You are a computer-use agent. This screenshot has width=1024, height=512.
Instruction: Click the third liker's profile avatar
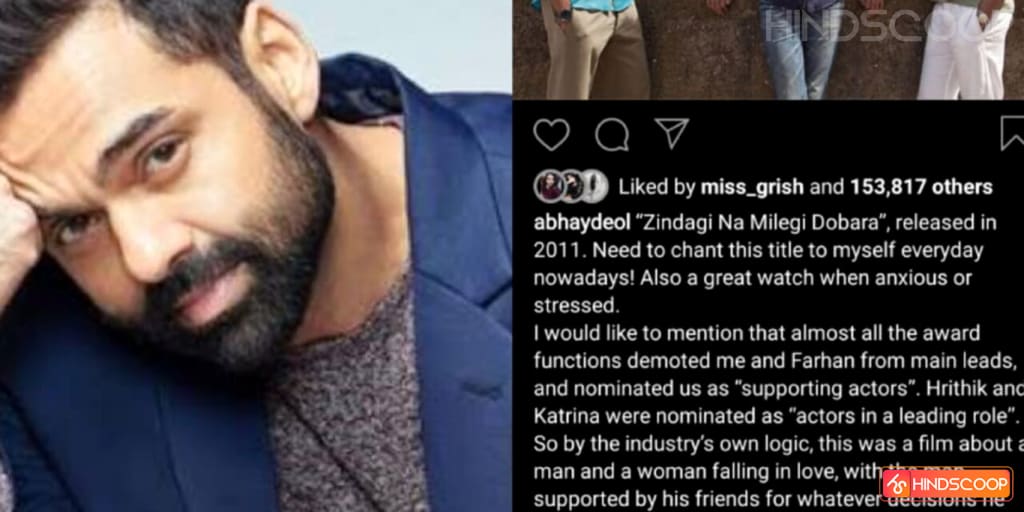(x=594, y=187)
